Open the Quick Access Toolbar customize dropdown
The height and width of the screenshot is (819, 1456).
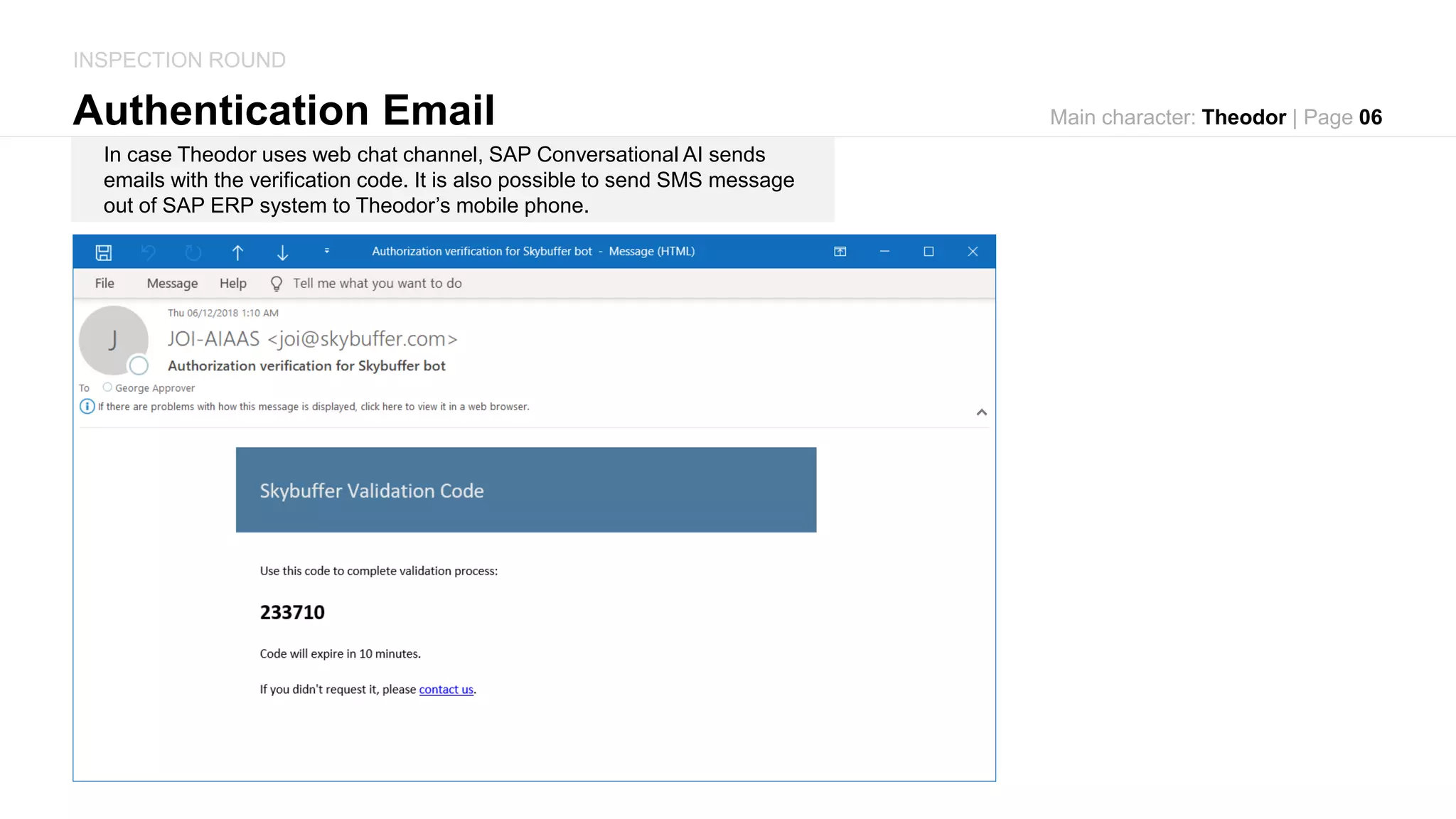[x=327, y=251]
